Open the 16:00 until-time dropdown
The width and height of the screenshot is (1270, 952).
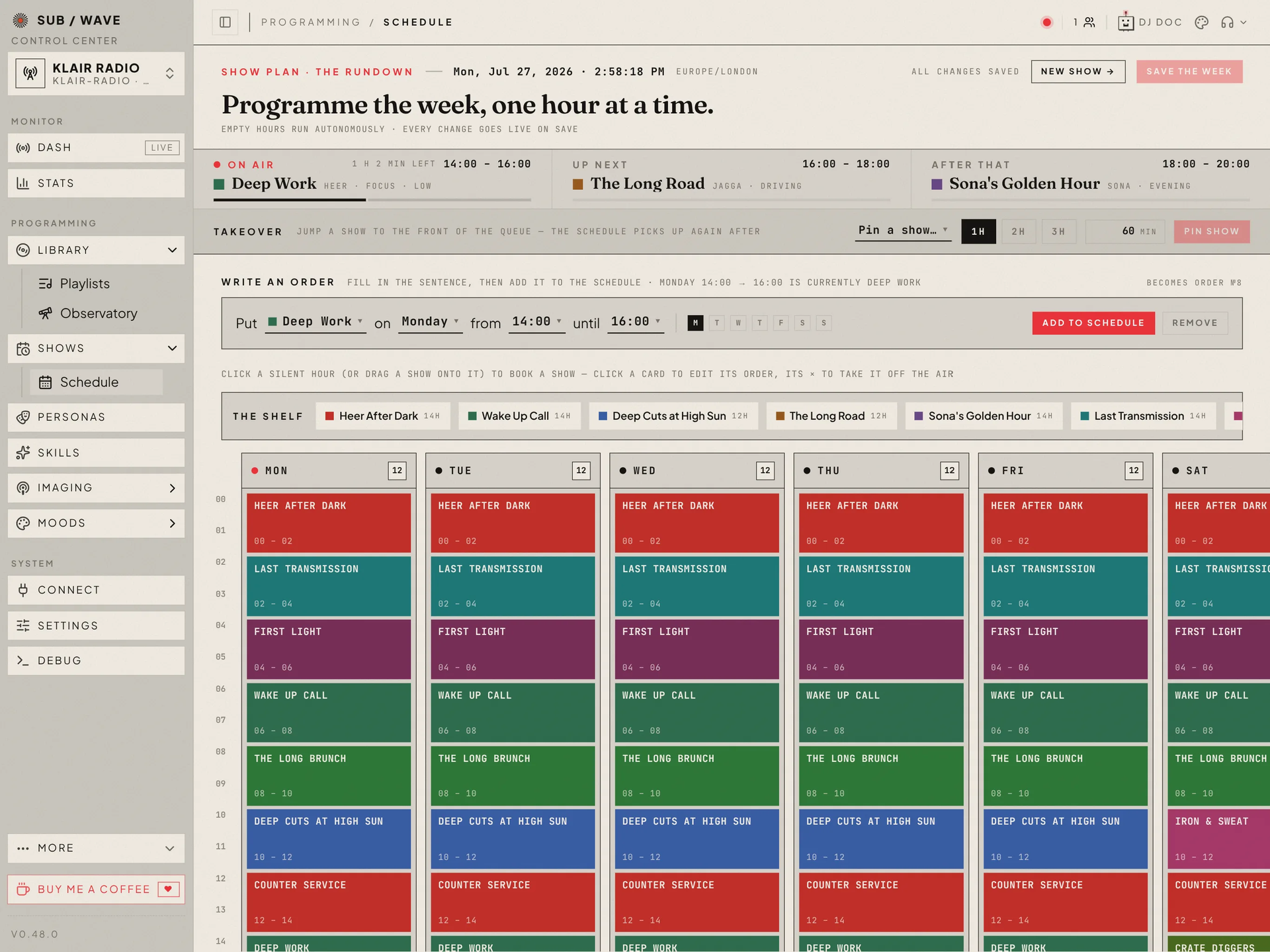click(636, 322)
